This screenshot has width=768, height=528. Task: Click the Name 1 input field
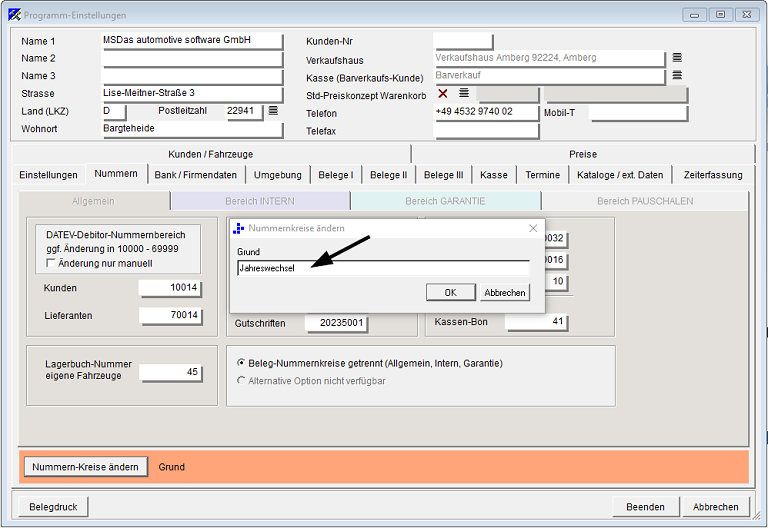[192, 41]
